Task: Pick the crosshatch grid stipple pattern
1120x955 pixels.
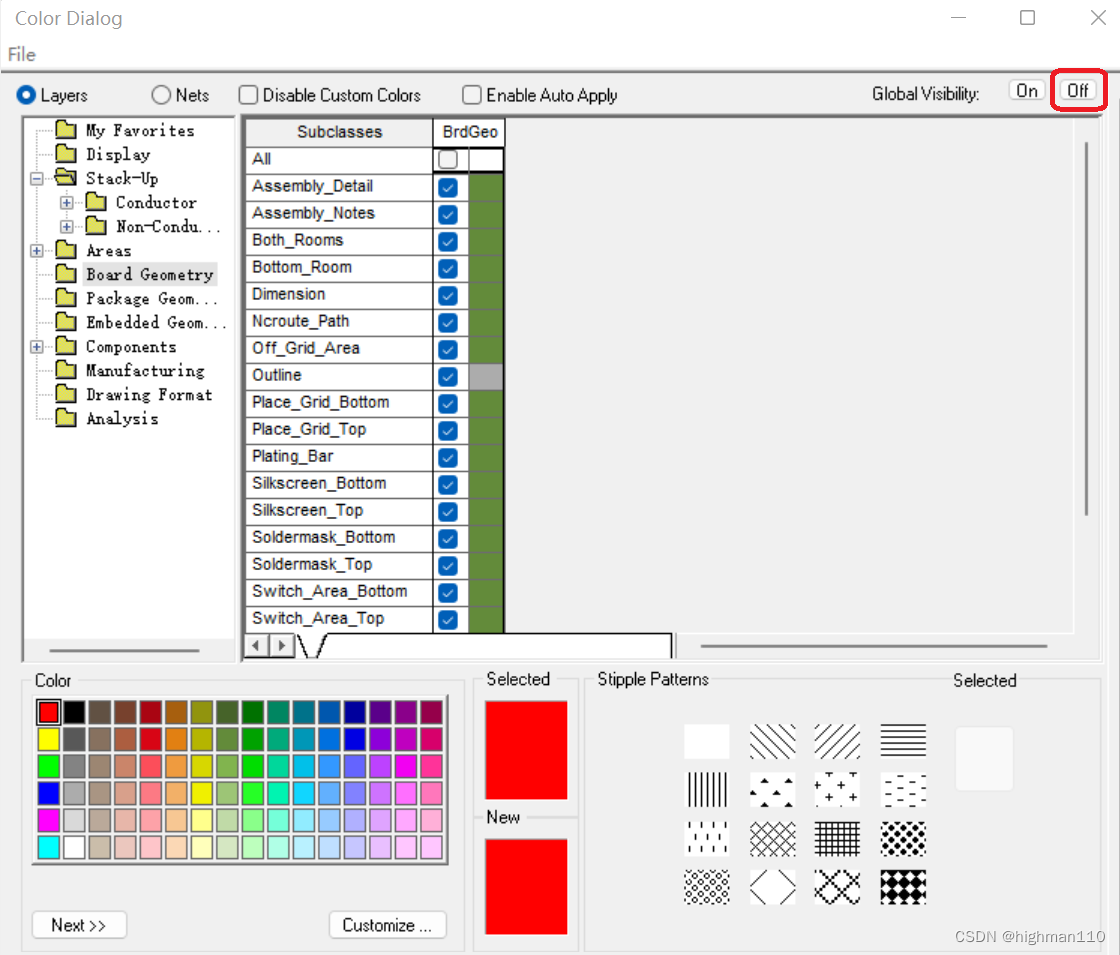Action: click(x=837, y=838)
